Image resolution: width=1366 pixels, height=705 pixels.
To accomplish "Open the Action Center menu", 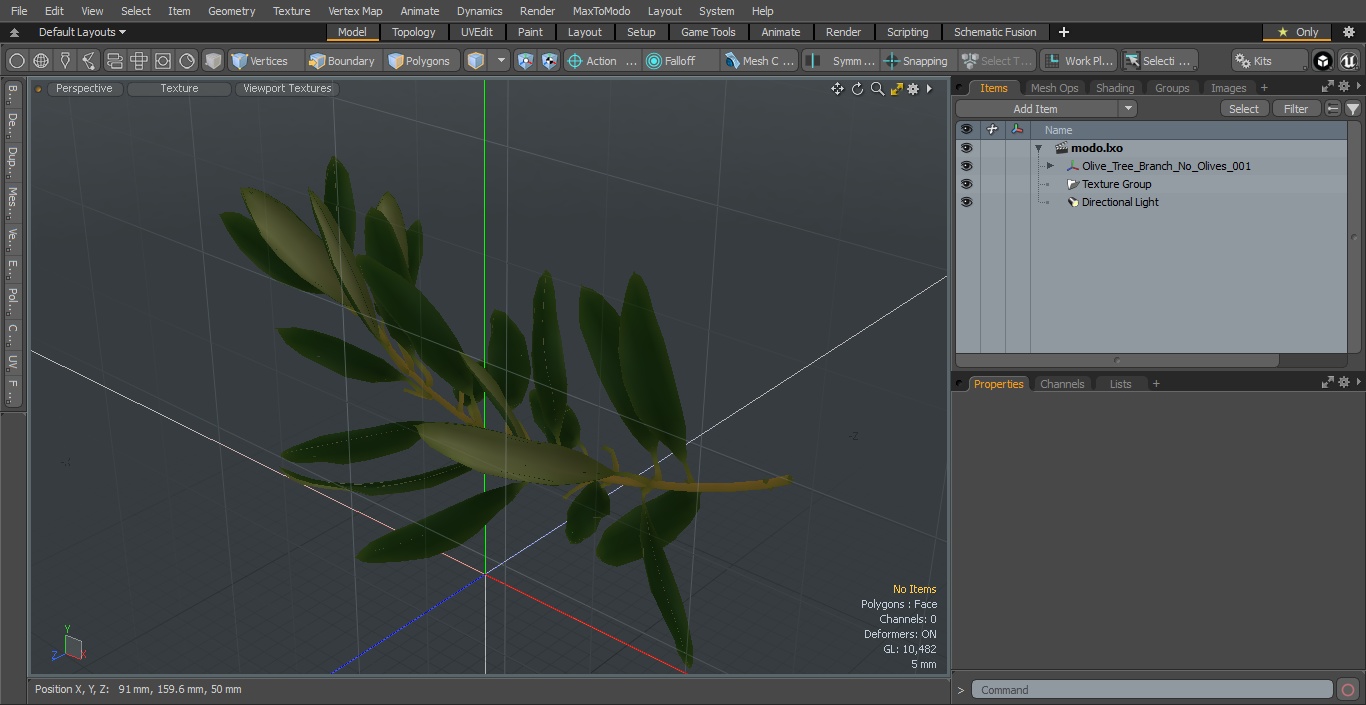I will (602, 61).
